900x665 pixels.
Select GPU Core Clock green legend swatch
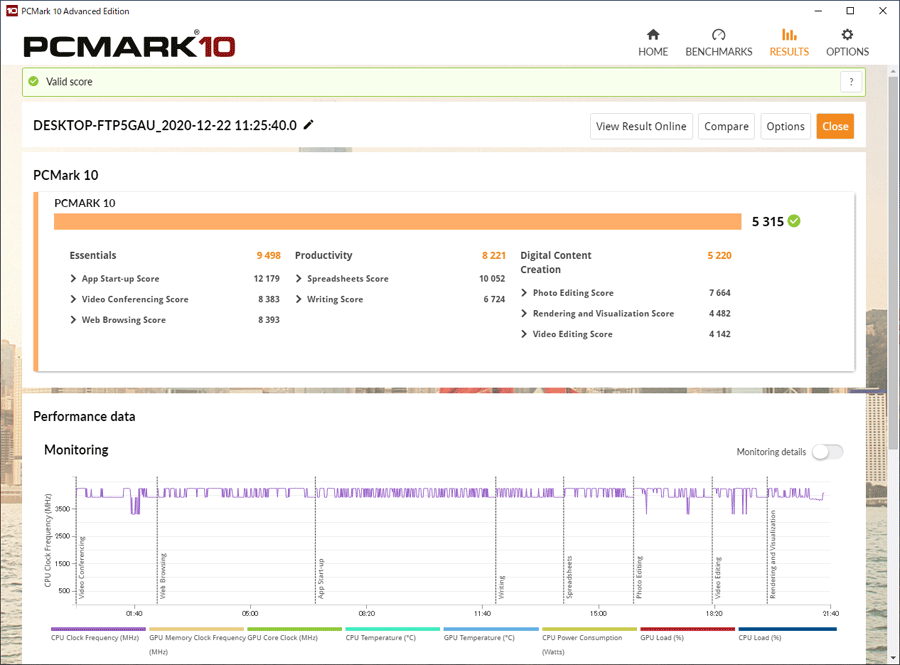pos(294,629)
